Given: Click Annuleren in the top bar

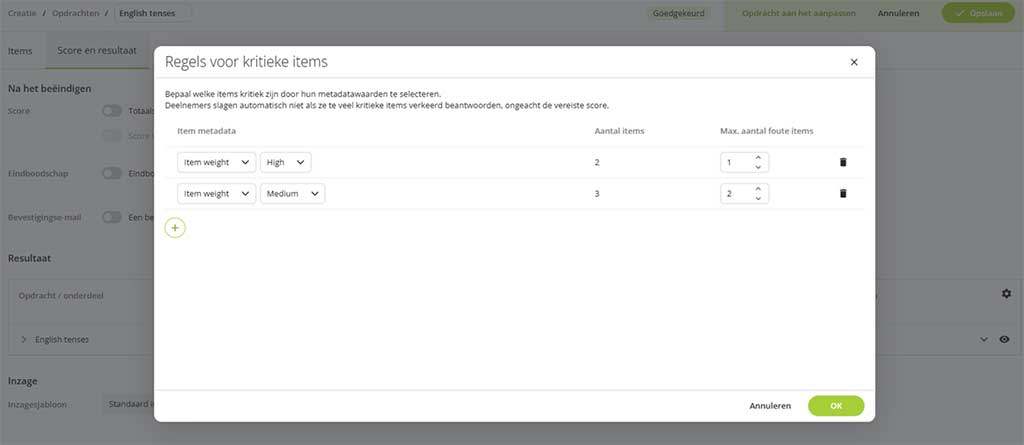Looking at the screenshot, I should 898,13.
